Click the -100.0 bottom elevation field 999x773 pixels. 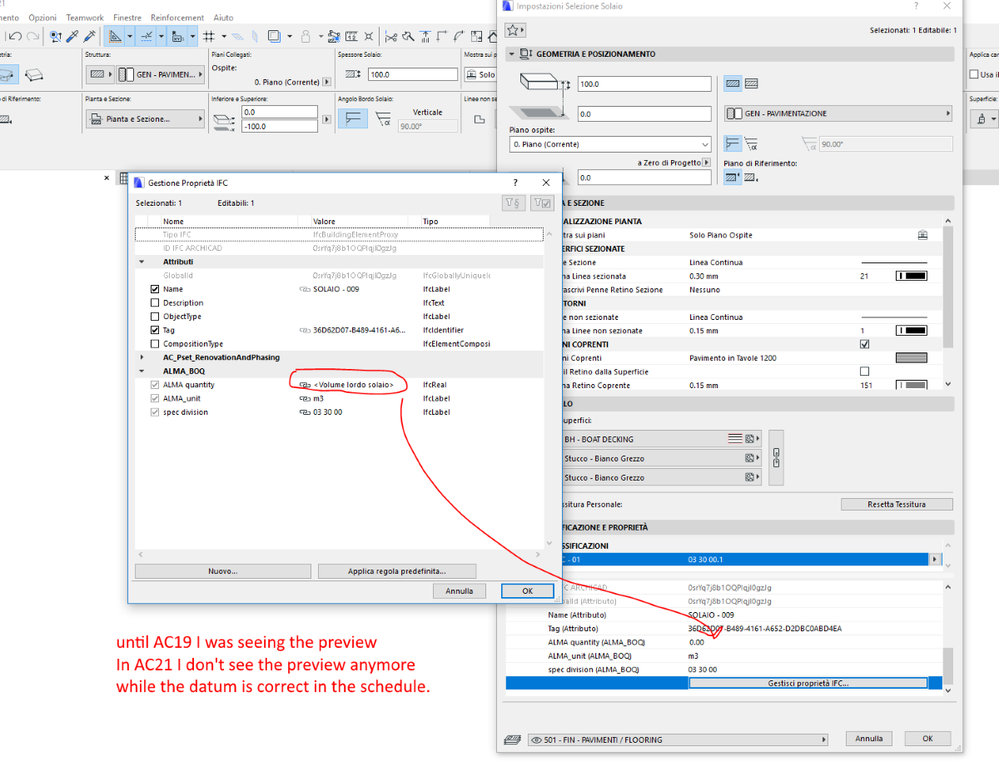click(279, 126)
